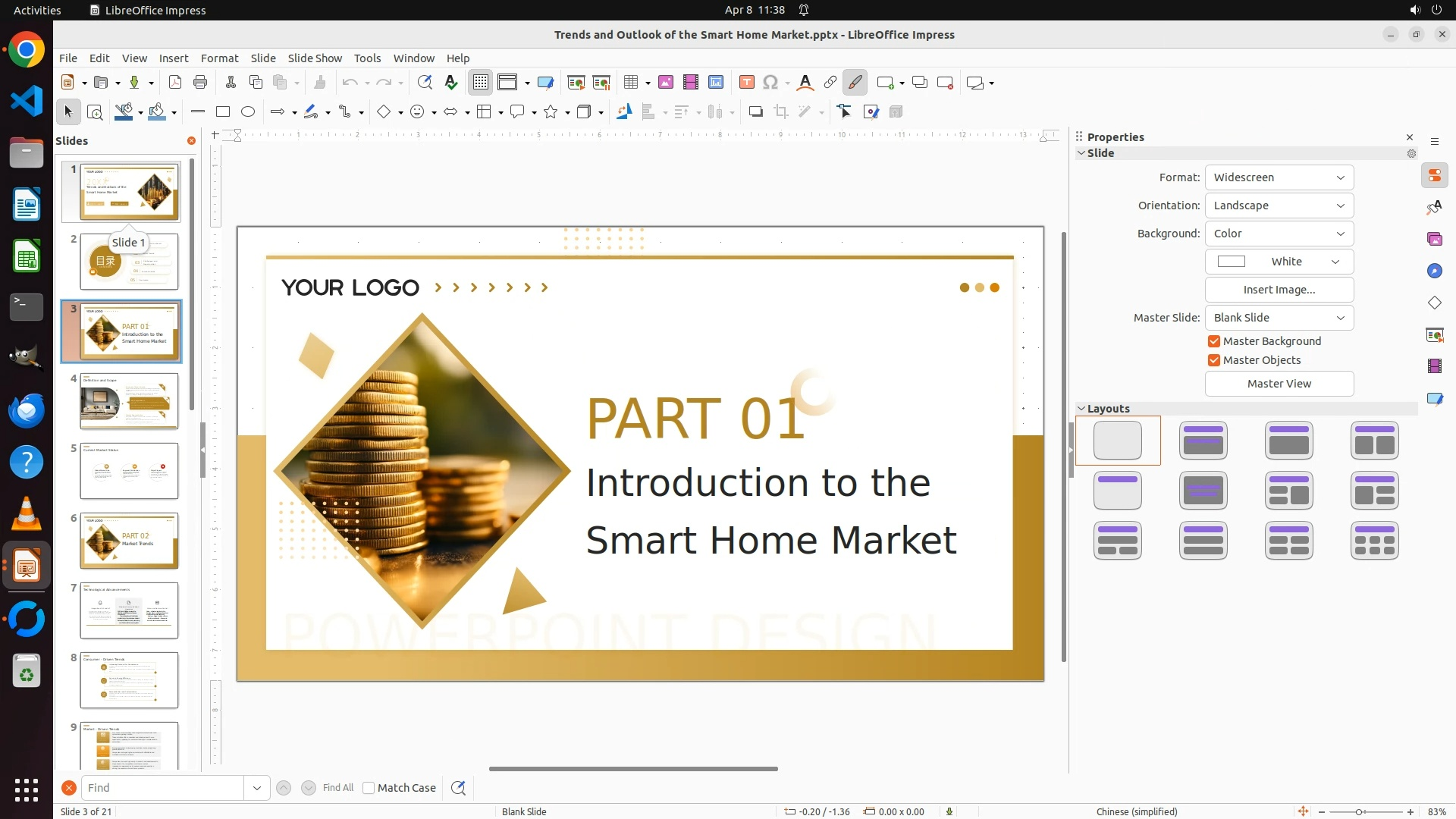Click the Insert Table icon
Viewport: 1456px width, 819px height.
coord(631,83)
